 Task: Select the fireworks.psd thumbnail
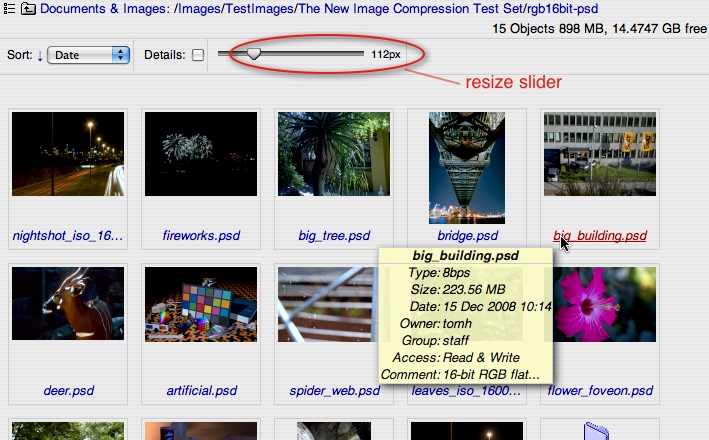[x=201, y=154]
